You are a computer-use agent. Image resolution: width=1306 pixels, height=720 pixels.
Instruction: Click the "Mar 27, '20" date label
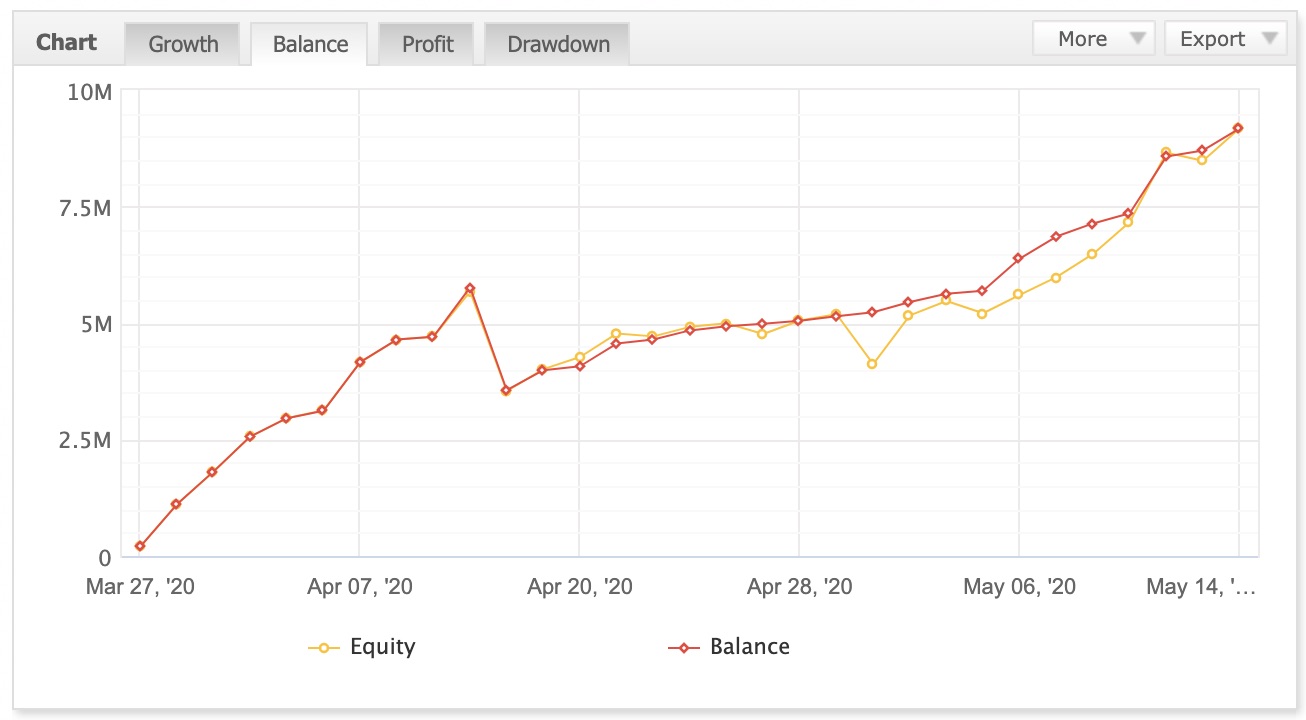[x=140, y=586]
